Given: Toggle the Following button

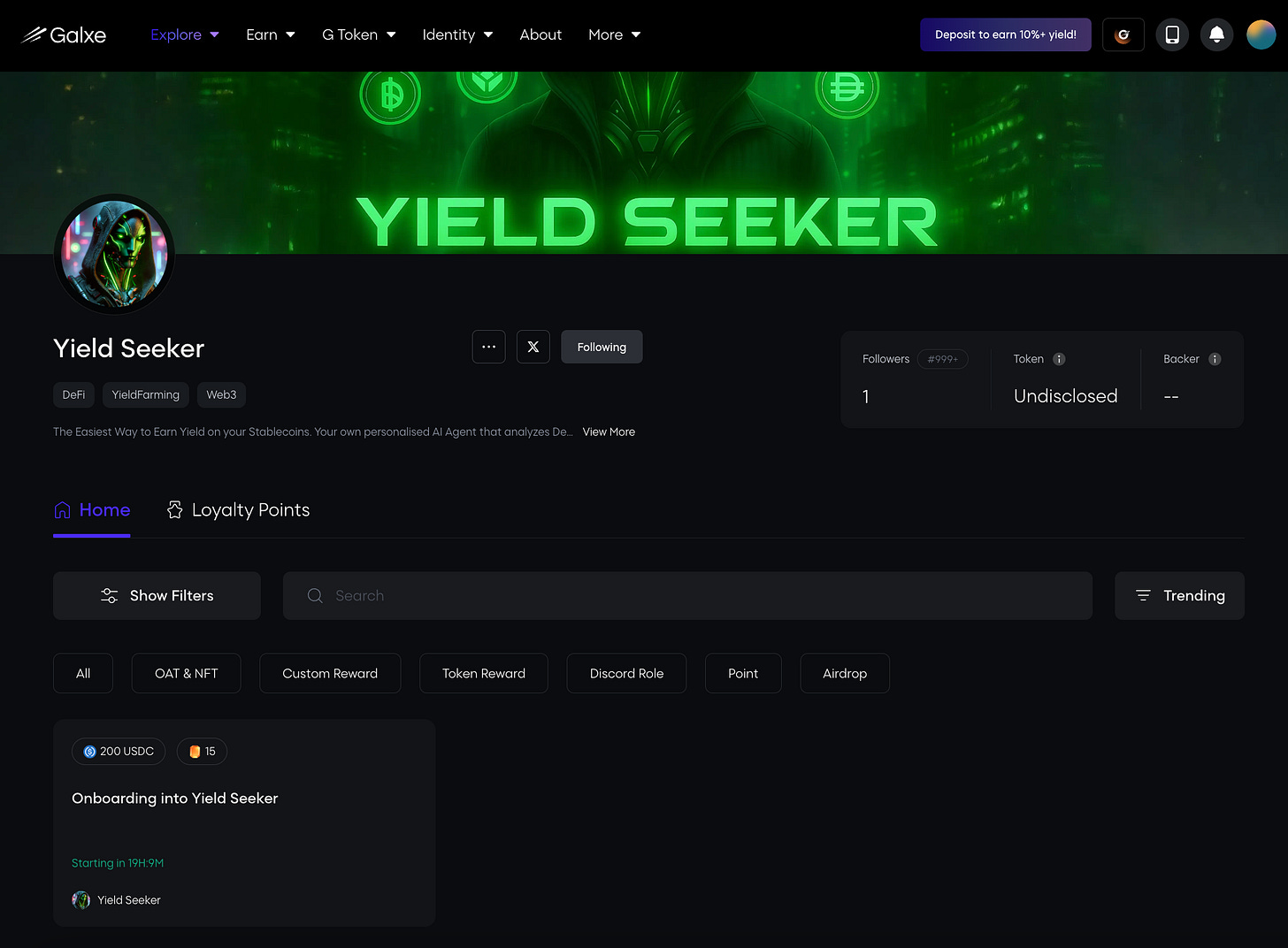Looking at the screenshot, I should [x=602, y=347].
